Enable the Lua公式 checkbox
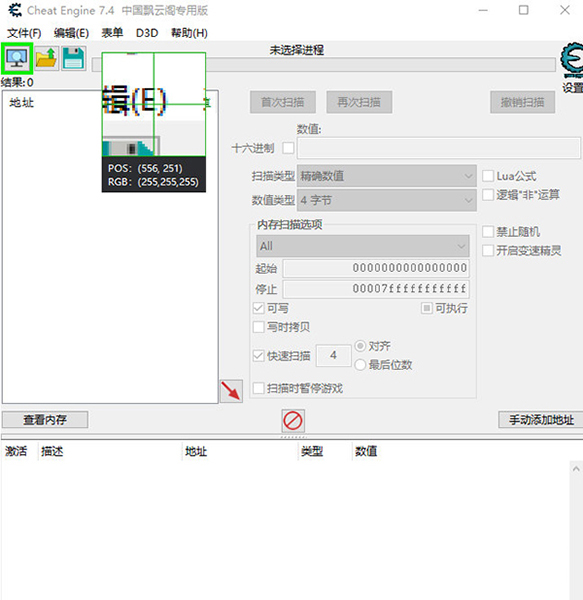The image size is (583, 600). click(488, 176)
